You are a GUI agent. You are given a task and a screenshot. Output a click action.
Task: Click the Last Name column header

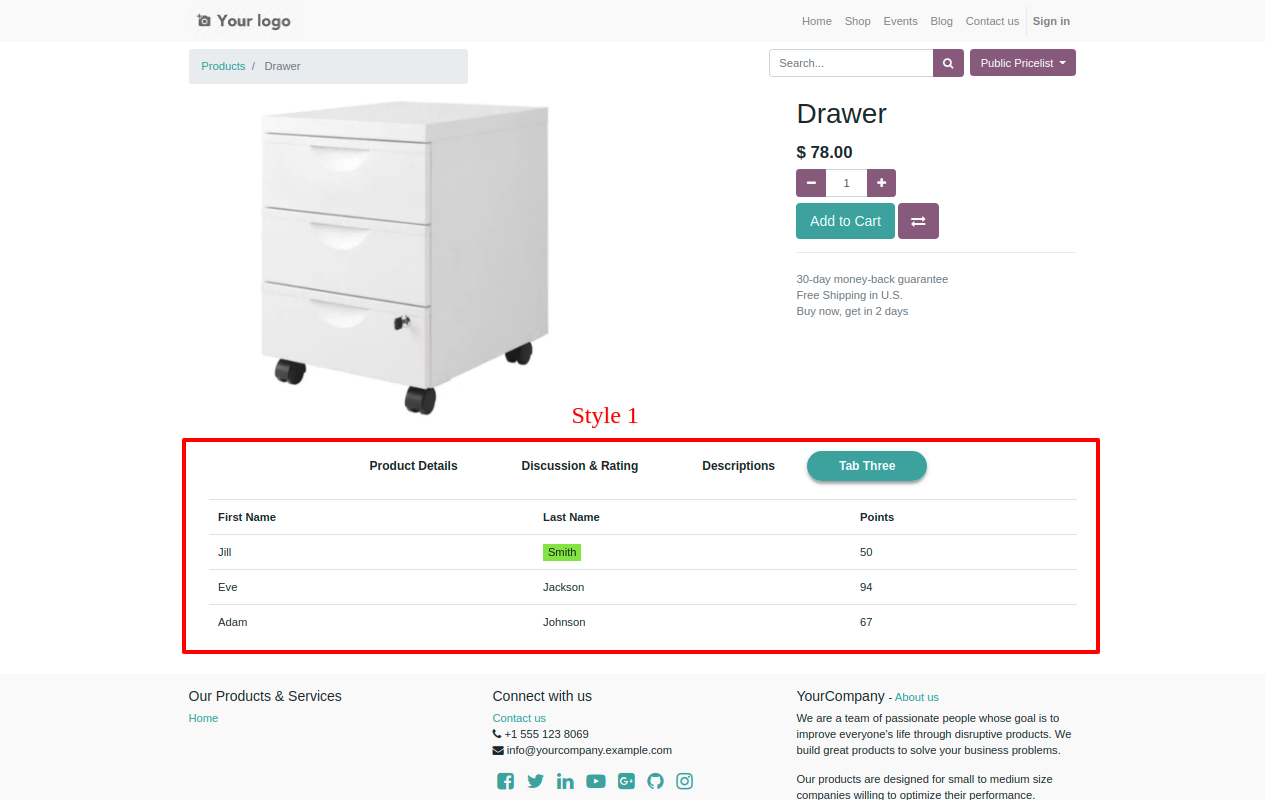coord(571,517)
